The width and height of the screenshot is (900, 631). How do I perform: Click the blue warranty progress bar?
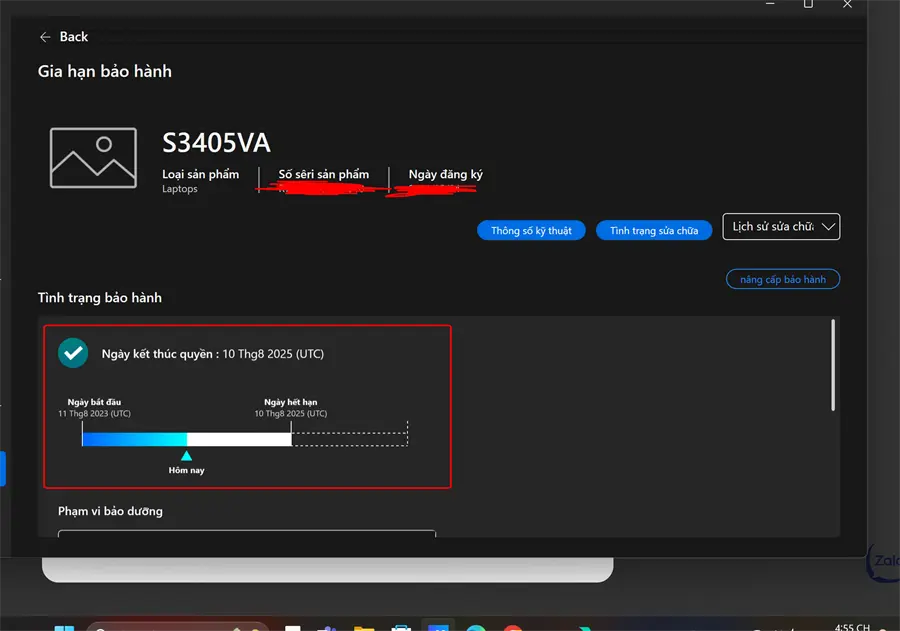(x=134, y=439)
